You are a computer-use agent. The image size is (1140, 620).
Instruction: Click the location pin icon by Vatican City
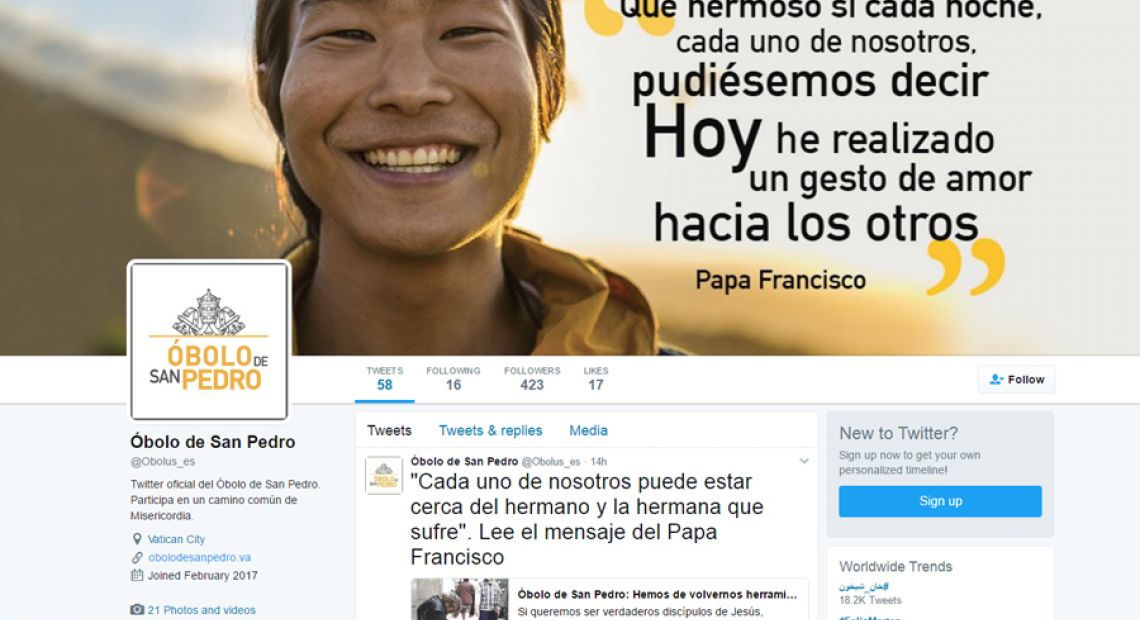[x=137, y=539]
